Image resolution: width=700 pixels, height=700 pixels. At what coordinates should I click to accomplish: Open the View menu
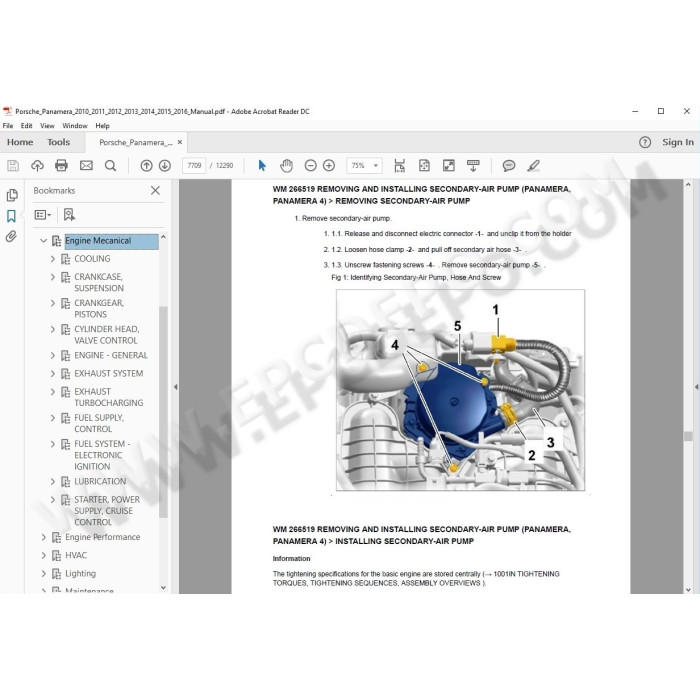pyautogui.click(x=47, y=126)
